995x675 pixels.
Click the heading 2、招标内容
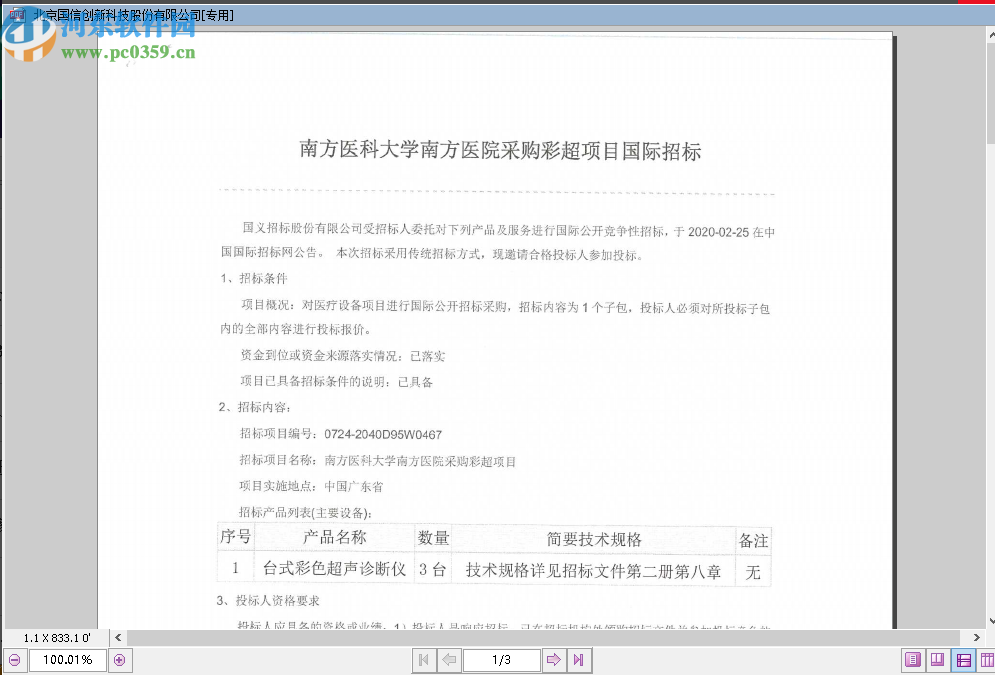point(254,407)
